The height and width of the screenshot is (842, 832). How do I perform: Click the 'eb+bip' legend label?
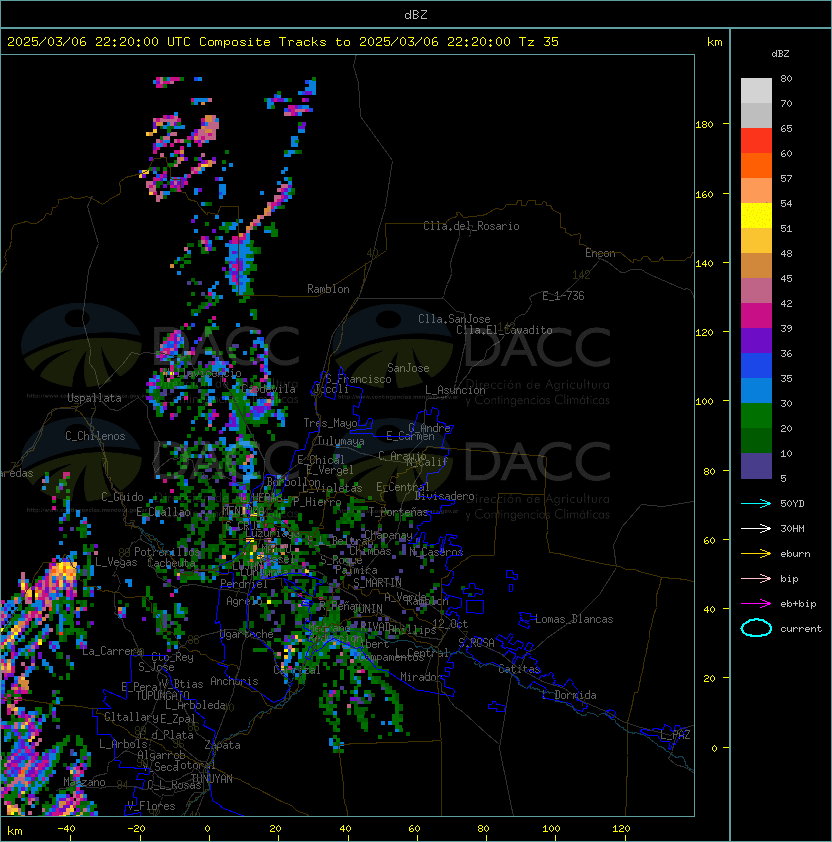798,604
